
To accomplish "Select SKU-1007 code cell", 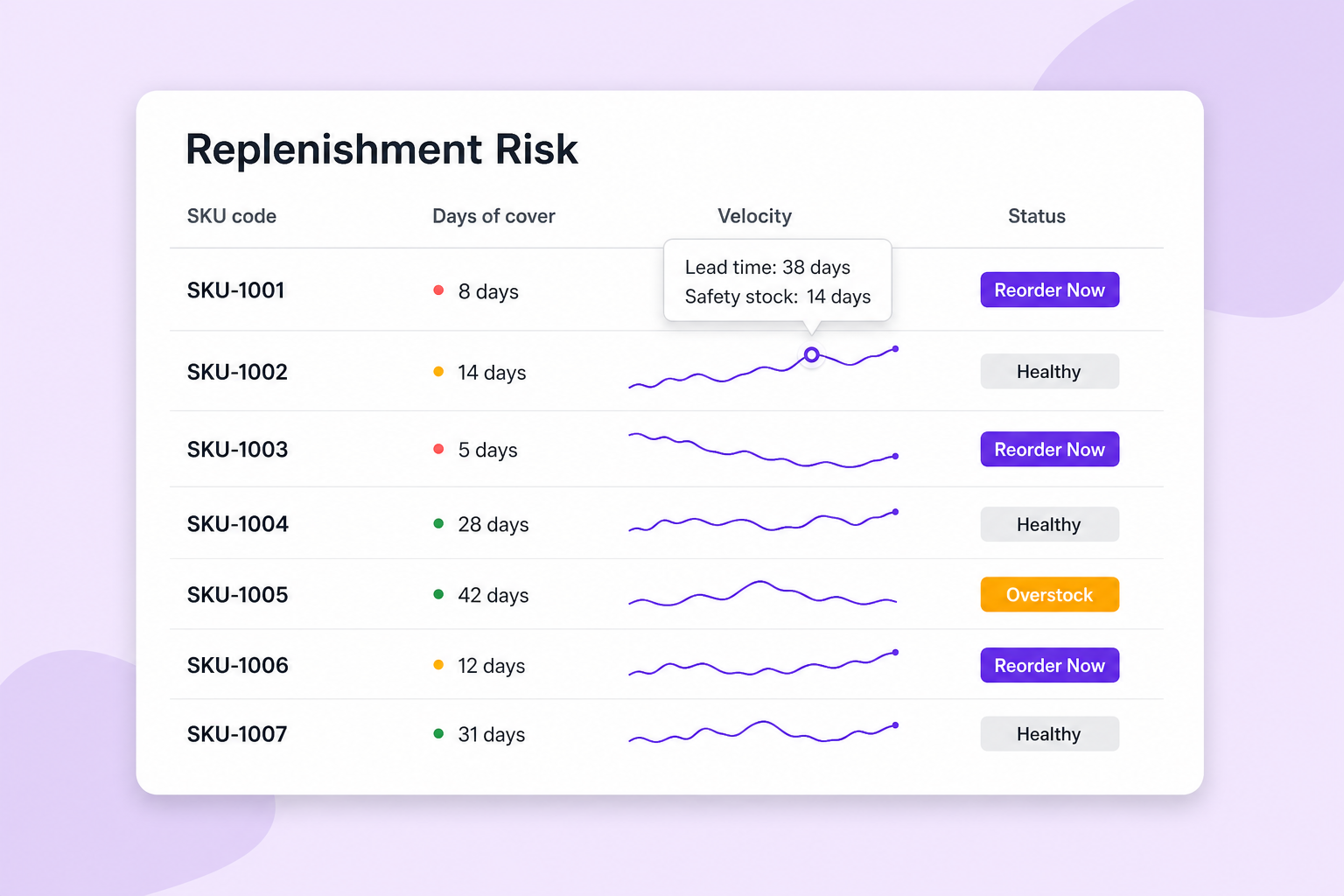I will (x=237, y=733).
